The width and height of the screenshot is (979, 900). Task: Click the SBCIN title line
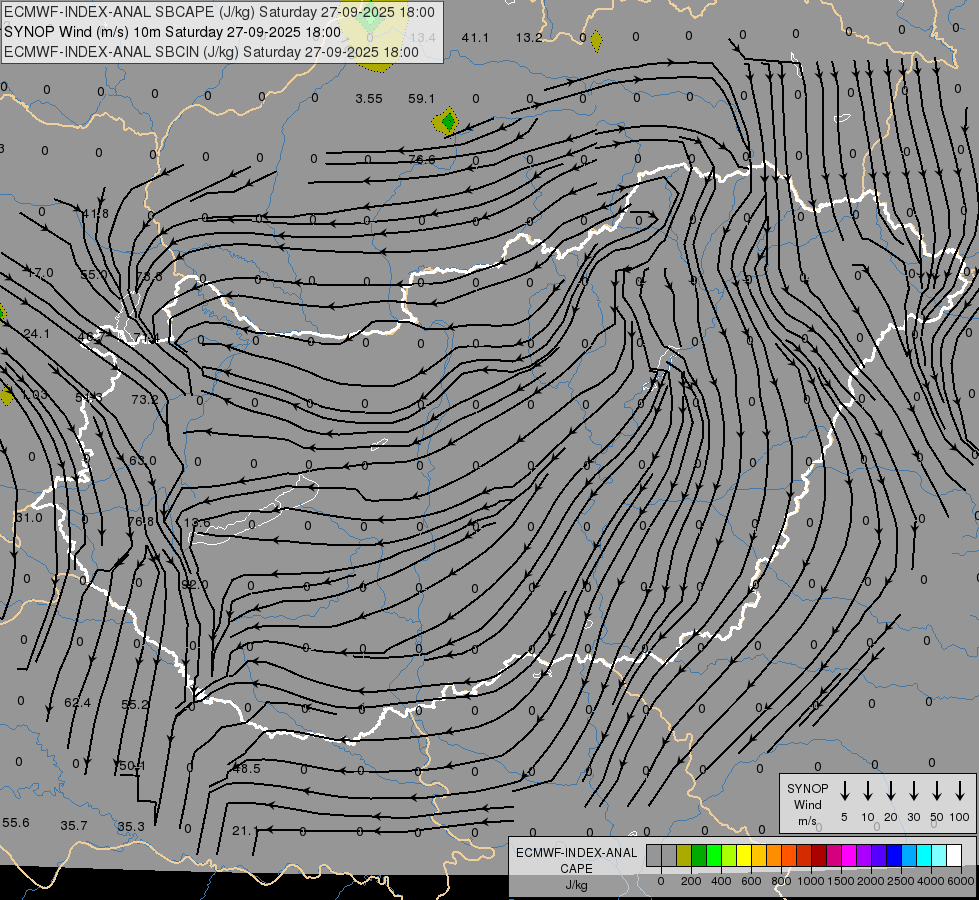coord(211,52)
